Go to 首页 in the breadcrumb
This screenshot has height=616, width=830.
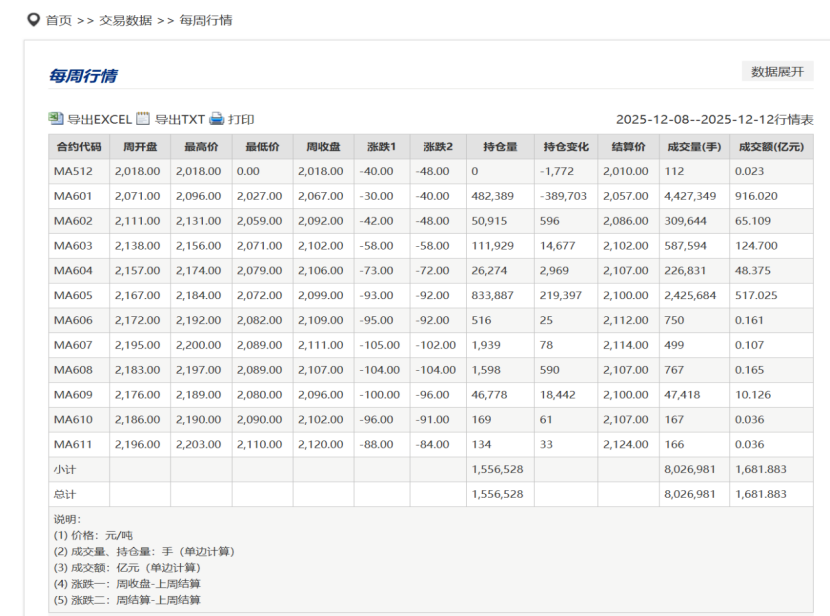click(x=59, y=20)
